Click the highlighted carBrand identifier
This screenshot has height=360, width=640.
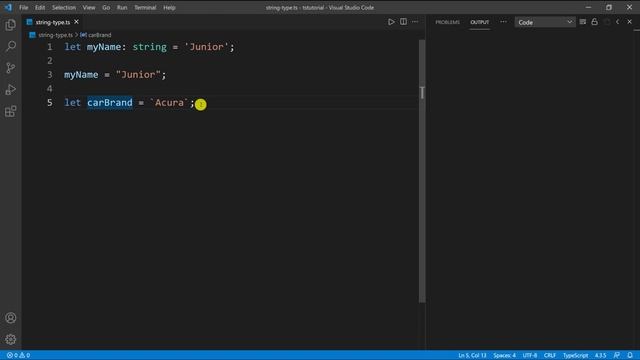pyautogui.click(x=110, y=102)
